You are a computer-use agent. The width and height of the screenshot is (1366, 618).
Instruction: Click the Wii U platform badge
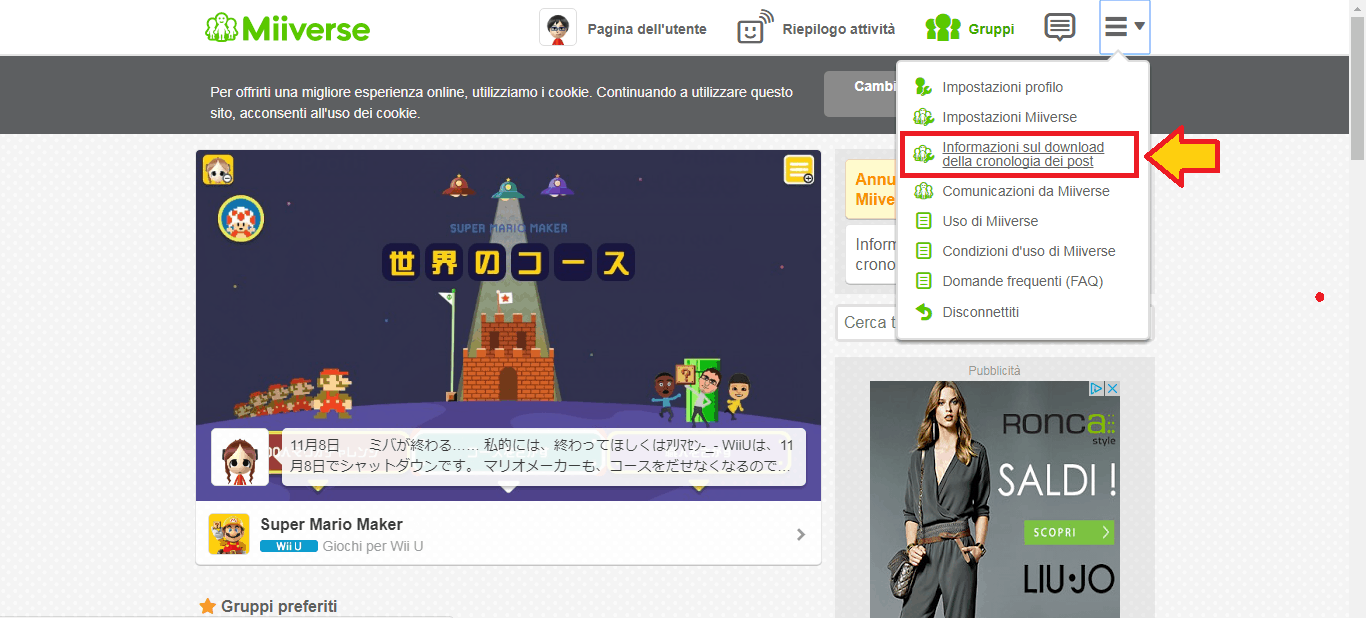click(x=289, y=546)
